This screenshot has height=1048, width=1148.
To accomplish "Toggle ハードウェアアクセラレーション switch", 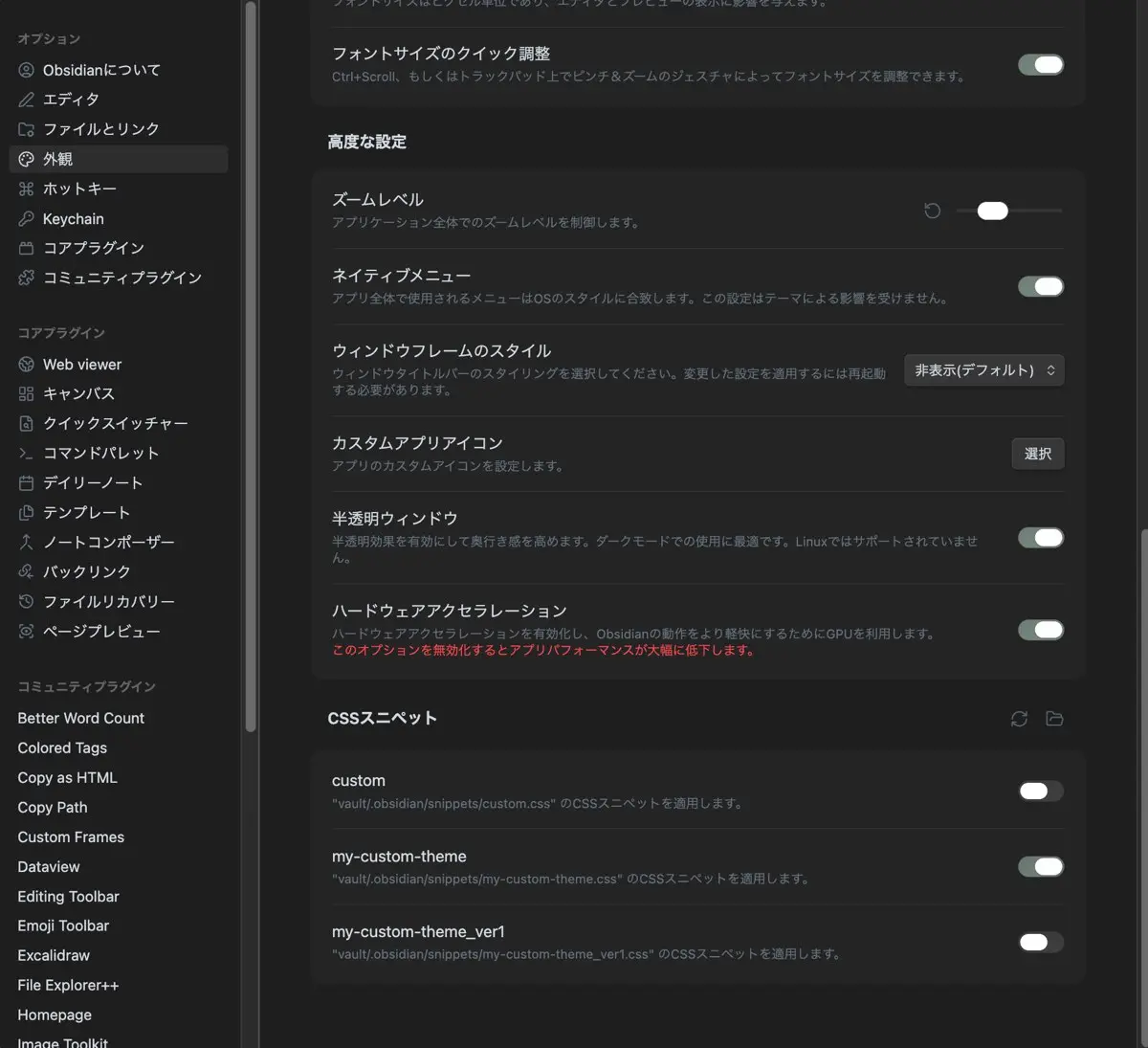I will point(1041,630).
